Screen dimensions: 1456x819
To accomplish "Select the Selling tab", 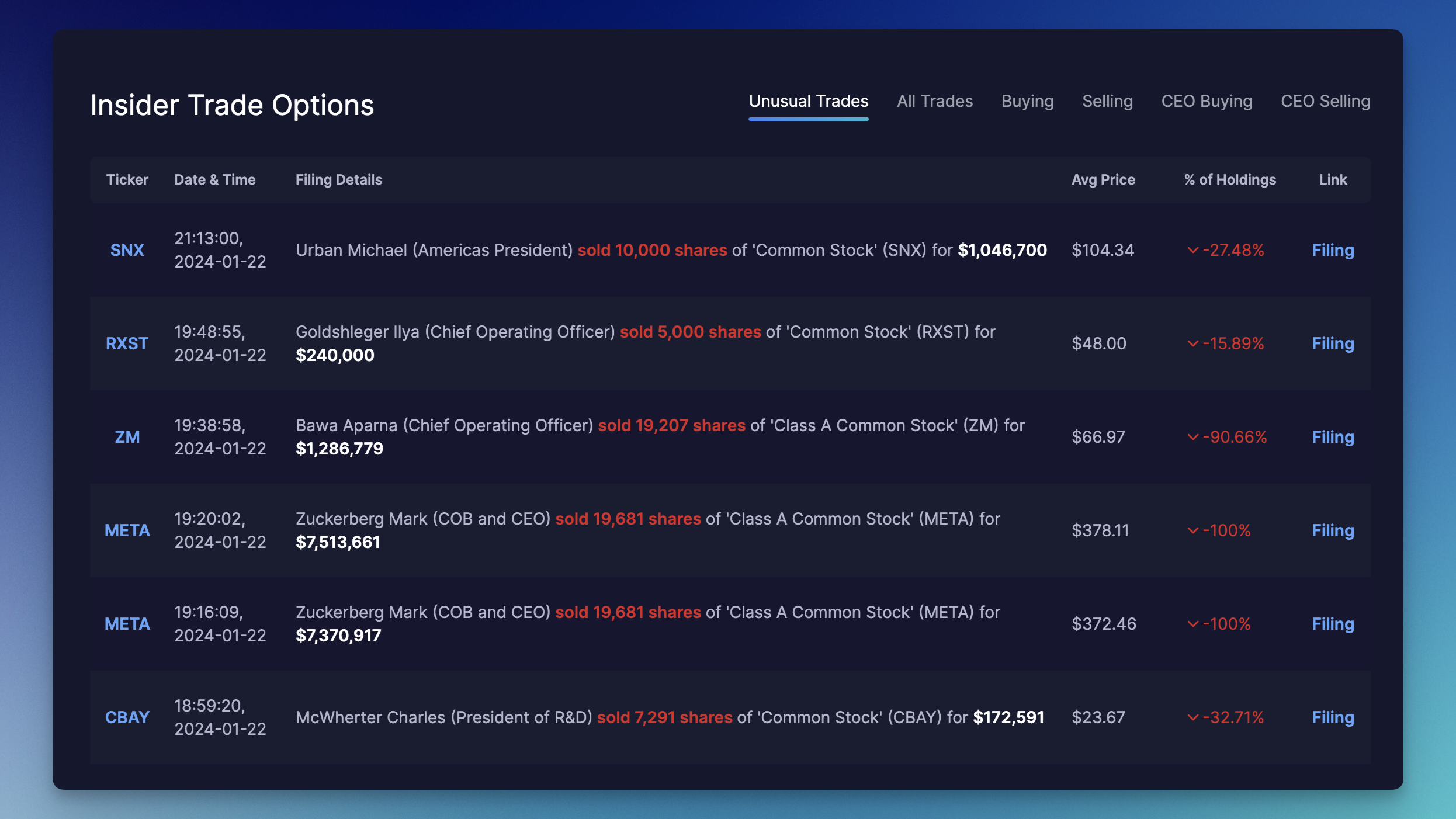I will [1107, 101].
